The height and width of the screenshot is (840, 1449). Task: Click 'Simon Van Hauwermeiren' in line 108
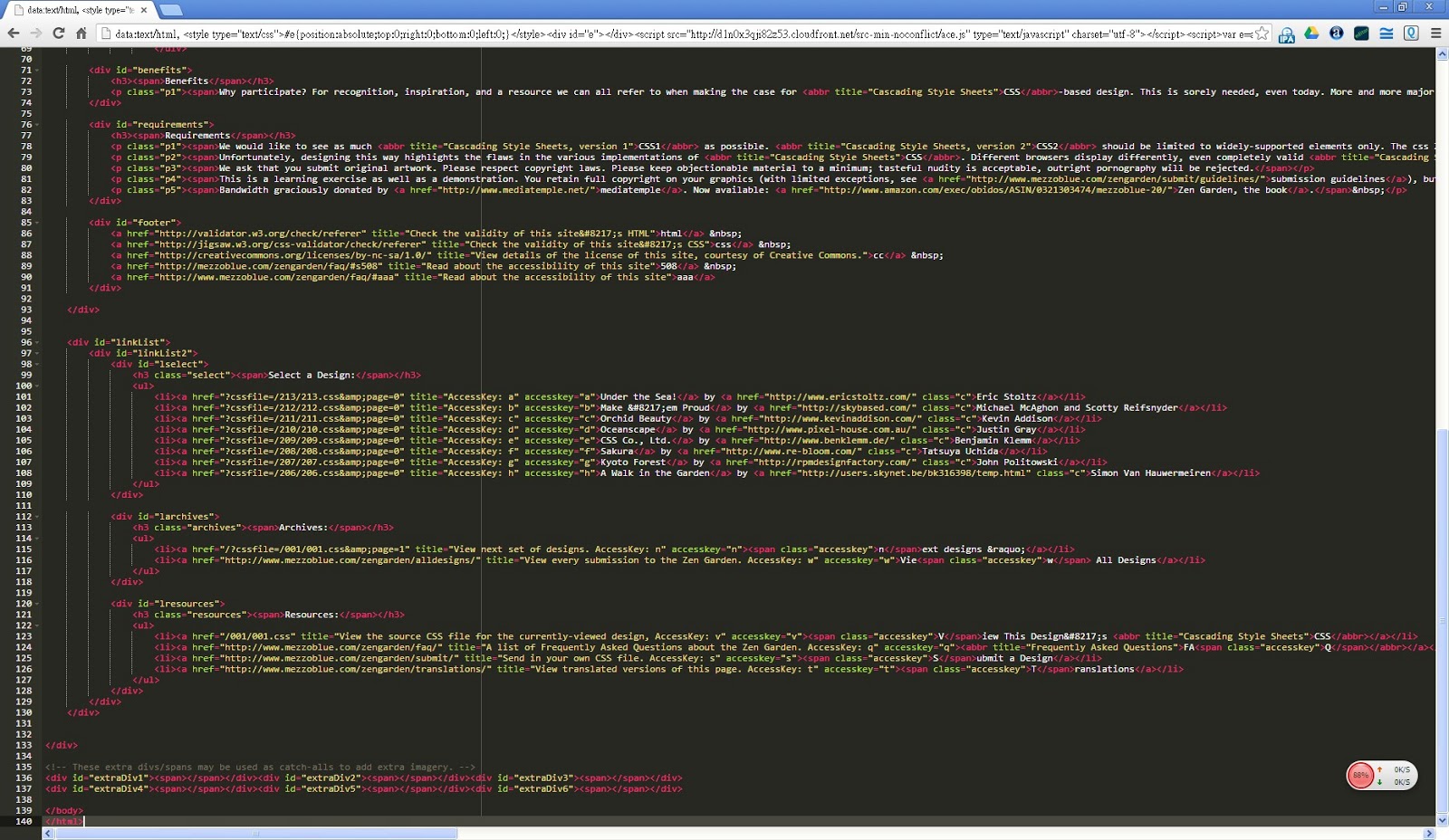1150,473
